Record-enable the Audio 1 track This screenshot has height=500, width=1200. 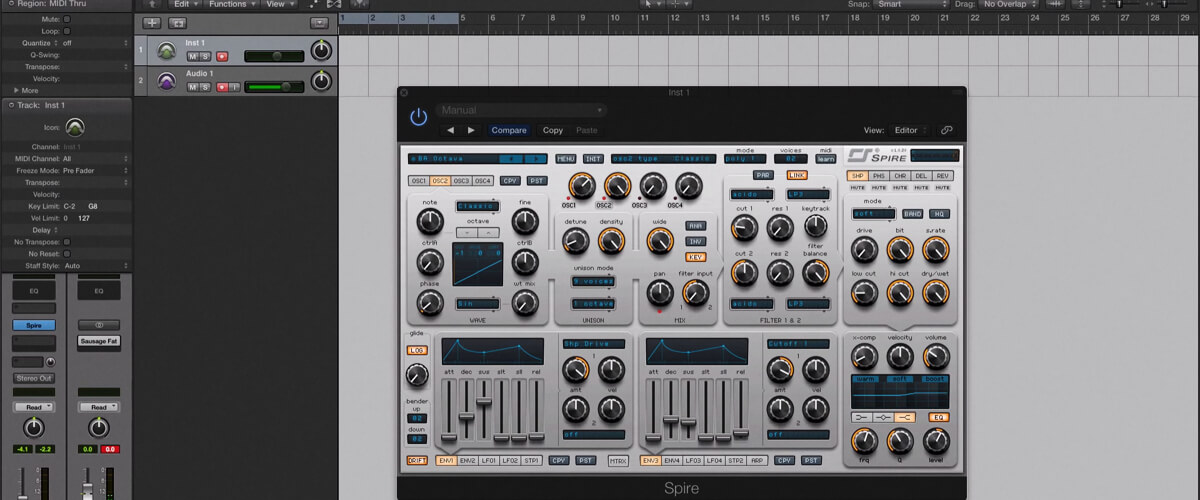222,87
